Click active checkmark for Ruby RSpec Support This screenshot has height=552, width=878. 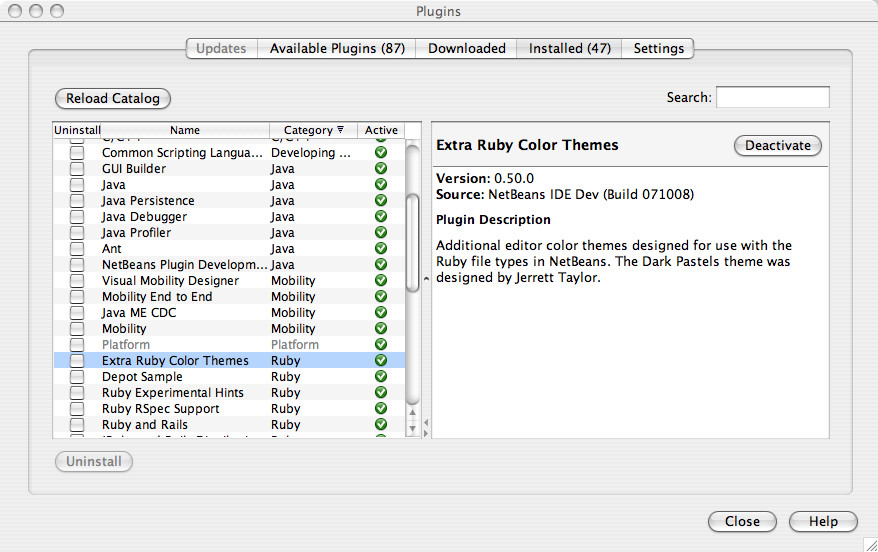tap(381, 408)
